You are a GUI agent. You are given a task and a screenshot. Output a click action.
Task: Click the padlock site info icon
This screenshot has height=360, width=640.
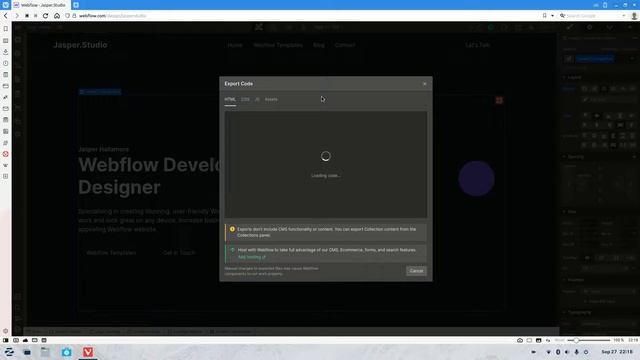pos(74,16)
